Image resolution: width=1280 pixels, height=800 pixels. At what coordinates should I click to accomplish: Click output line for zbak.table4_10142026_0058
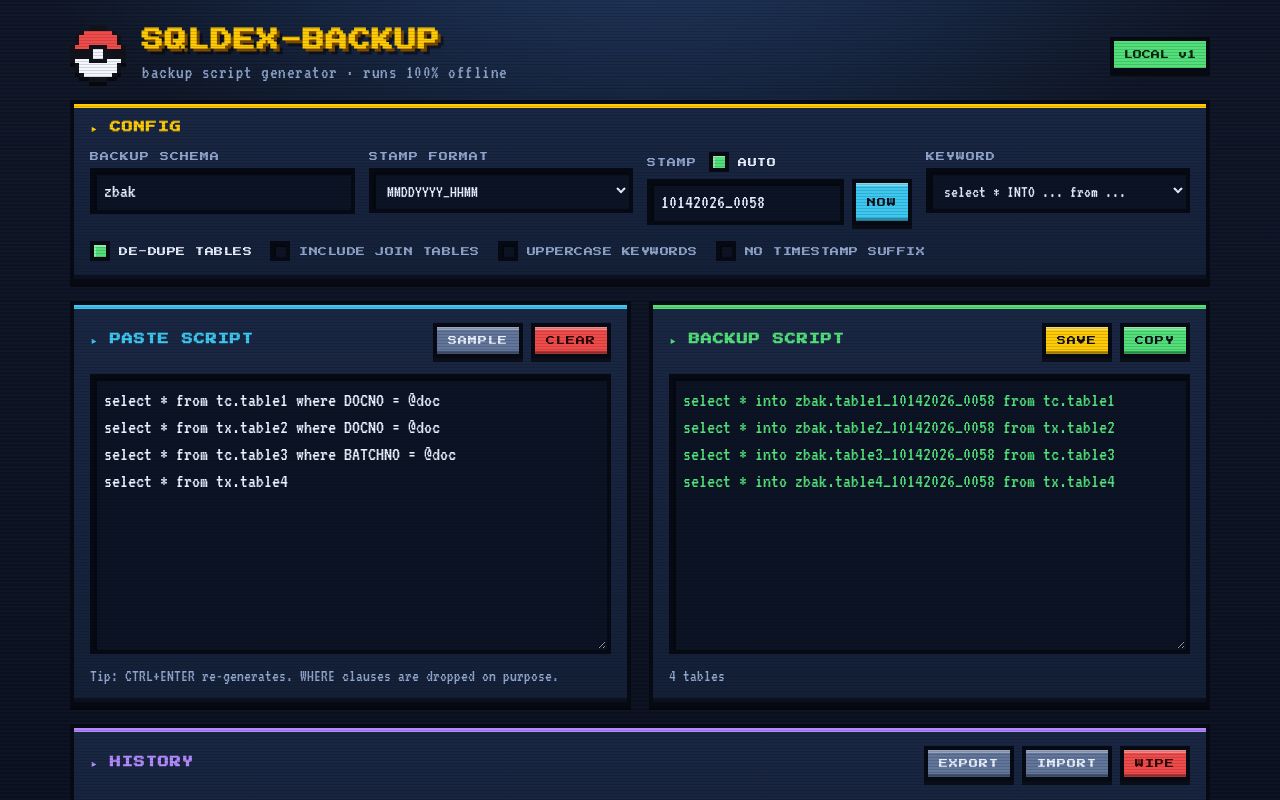pos(899,482)
